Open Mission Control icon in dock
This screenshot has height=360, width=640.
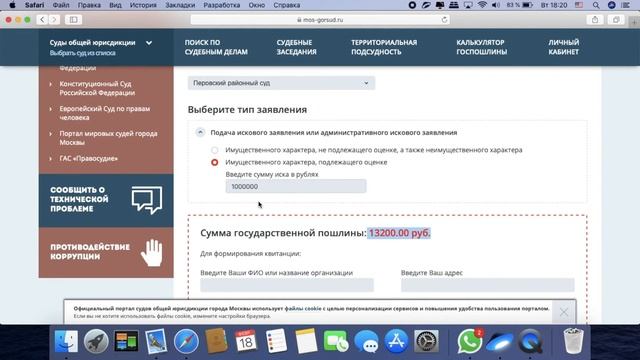tap(126, 341)
